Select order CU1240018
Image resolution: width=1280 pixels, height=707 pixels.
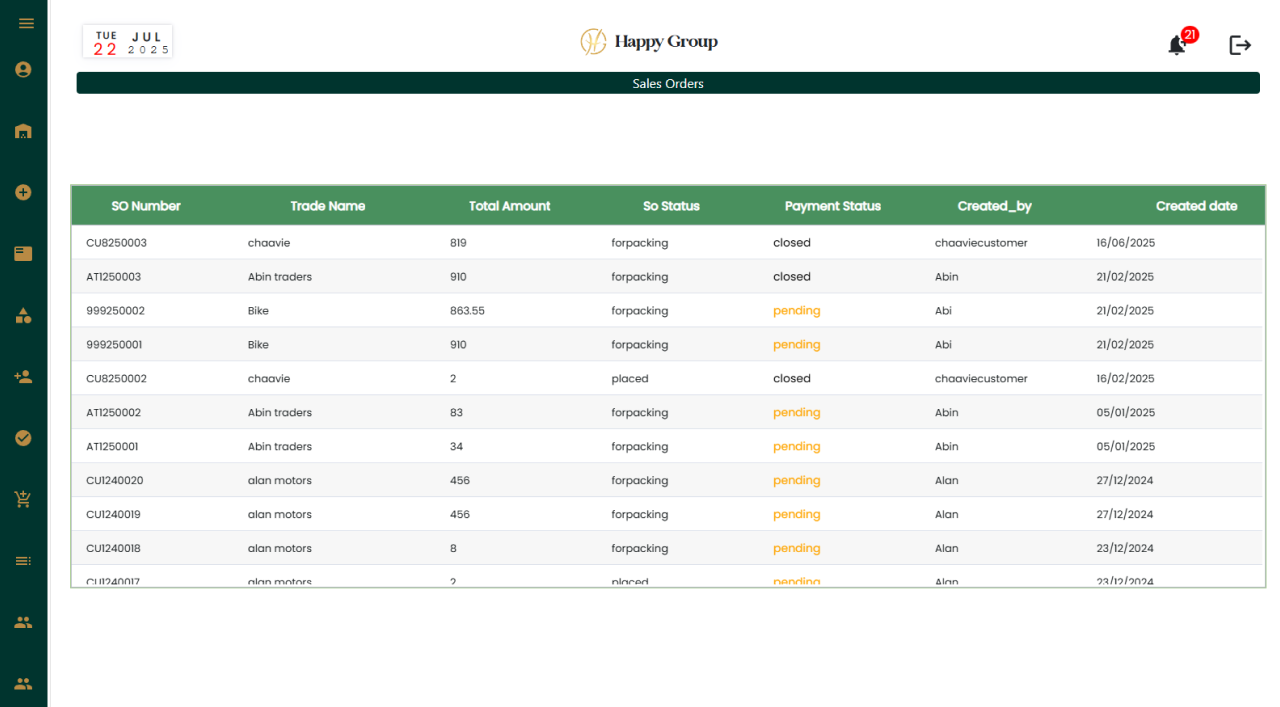point(114,549)
